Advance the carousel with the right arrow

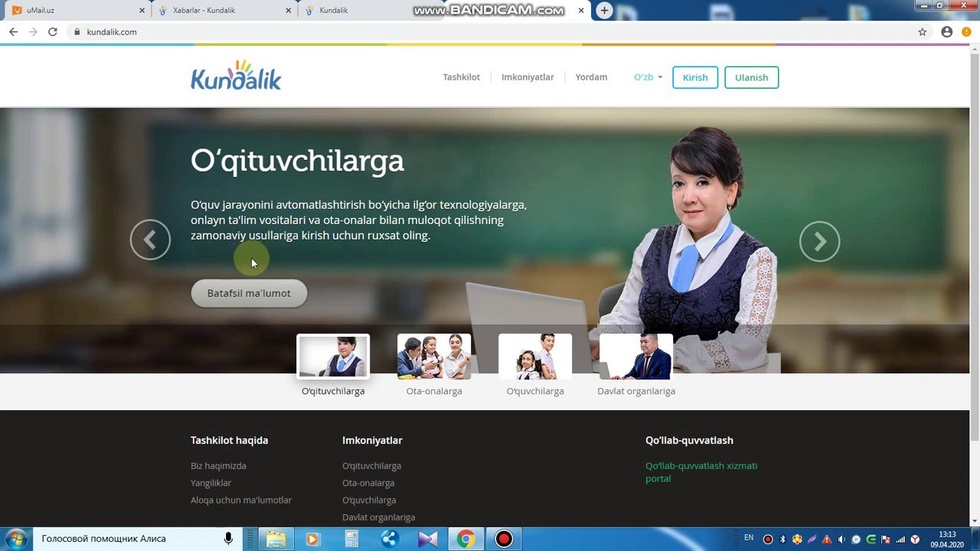coord(819,241)
